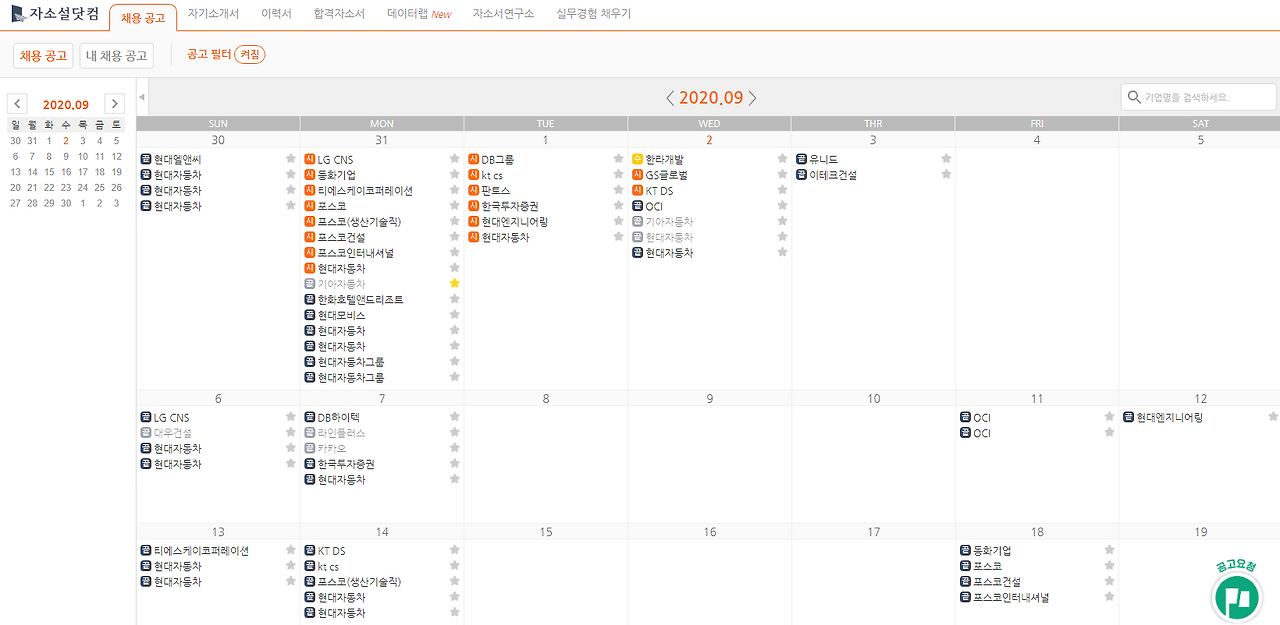This screenshot has width=1280, height=625.
Task: Open the 라인플러스 job posting
Action: point(342,433)
